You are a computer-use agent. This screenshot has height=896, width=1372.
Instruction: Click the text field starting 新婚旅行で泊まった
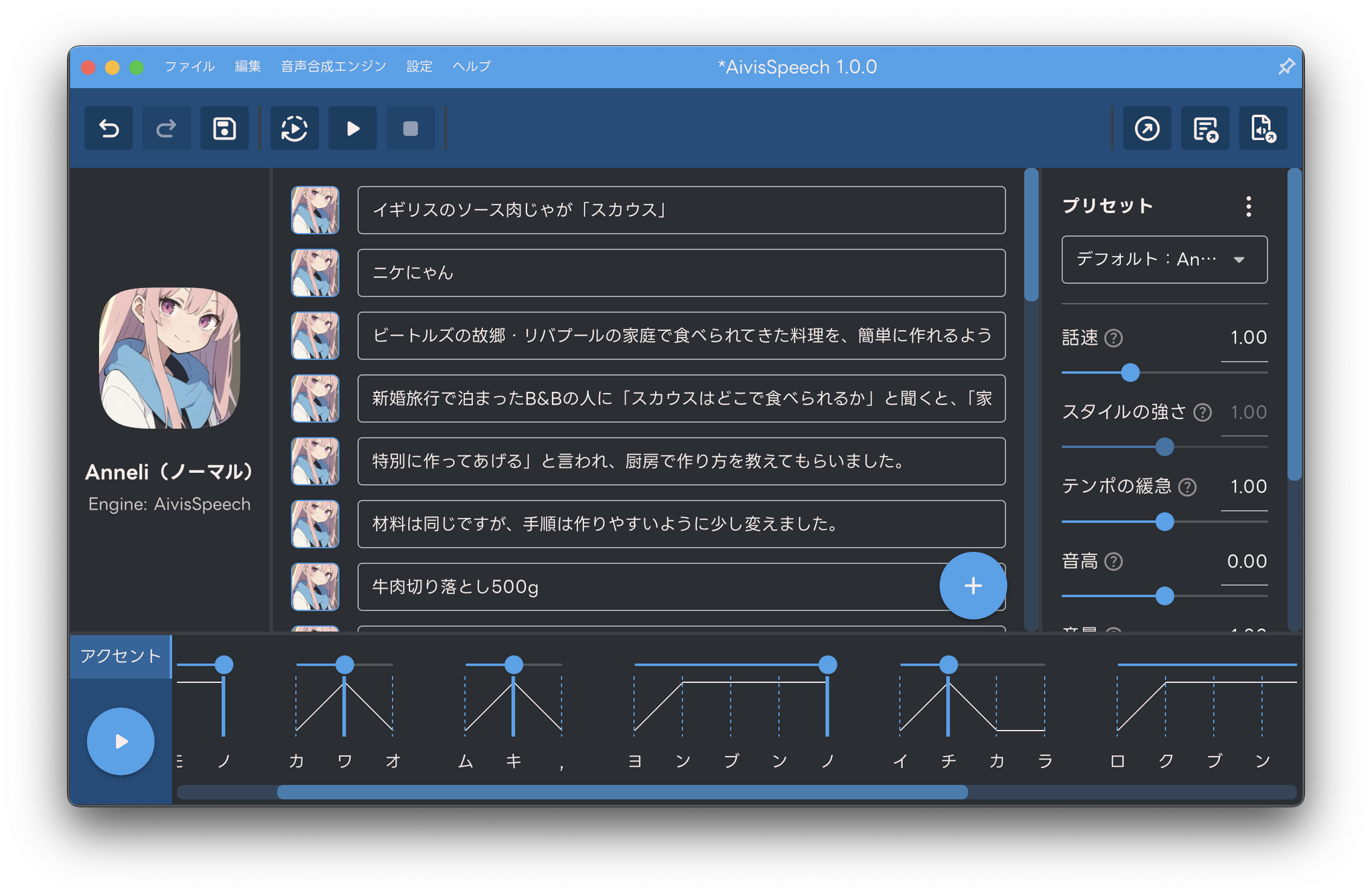click(x=681, y=398)
